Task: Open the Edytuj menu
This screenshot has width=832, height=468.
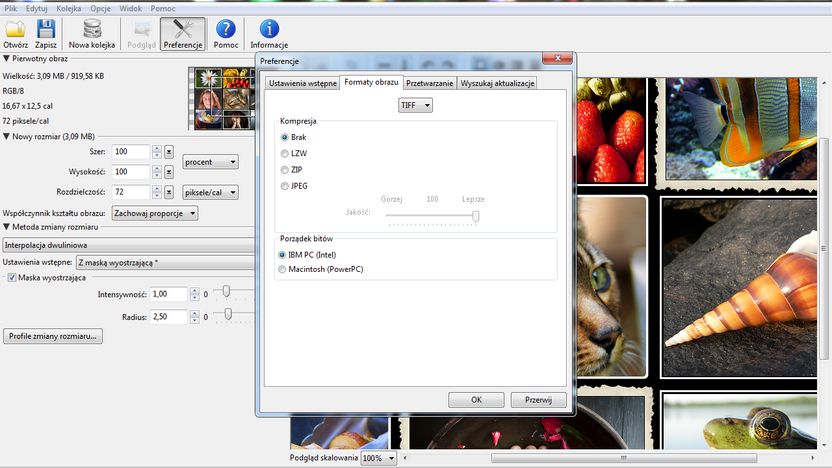Action: 36,8
